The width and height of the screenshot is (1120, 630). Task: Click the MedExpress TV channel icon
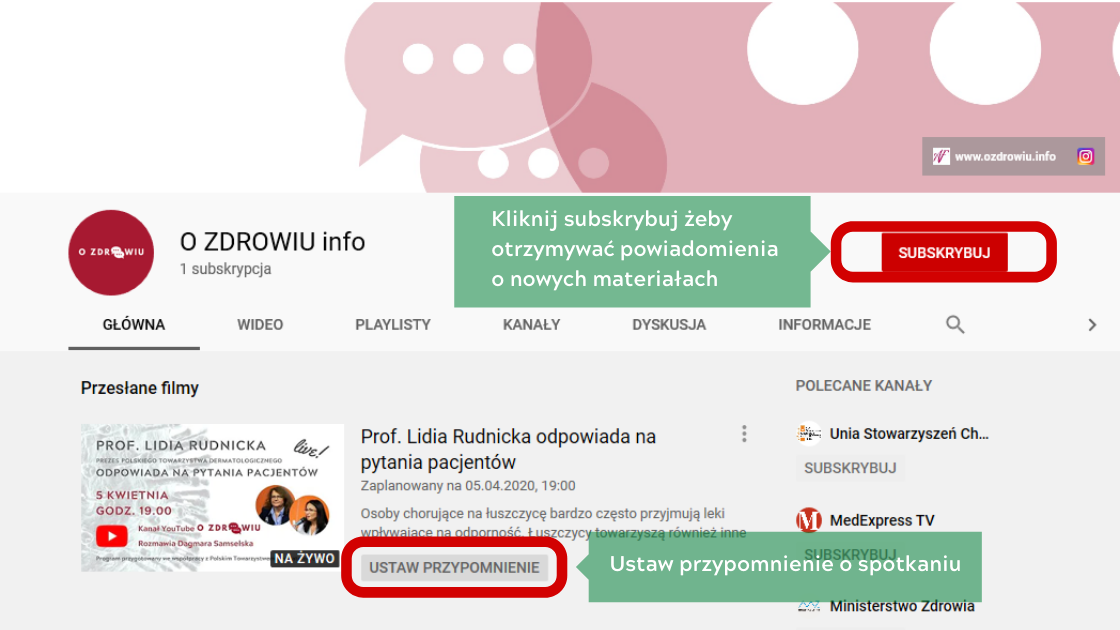806,519
